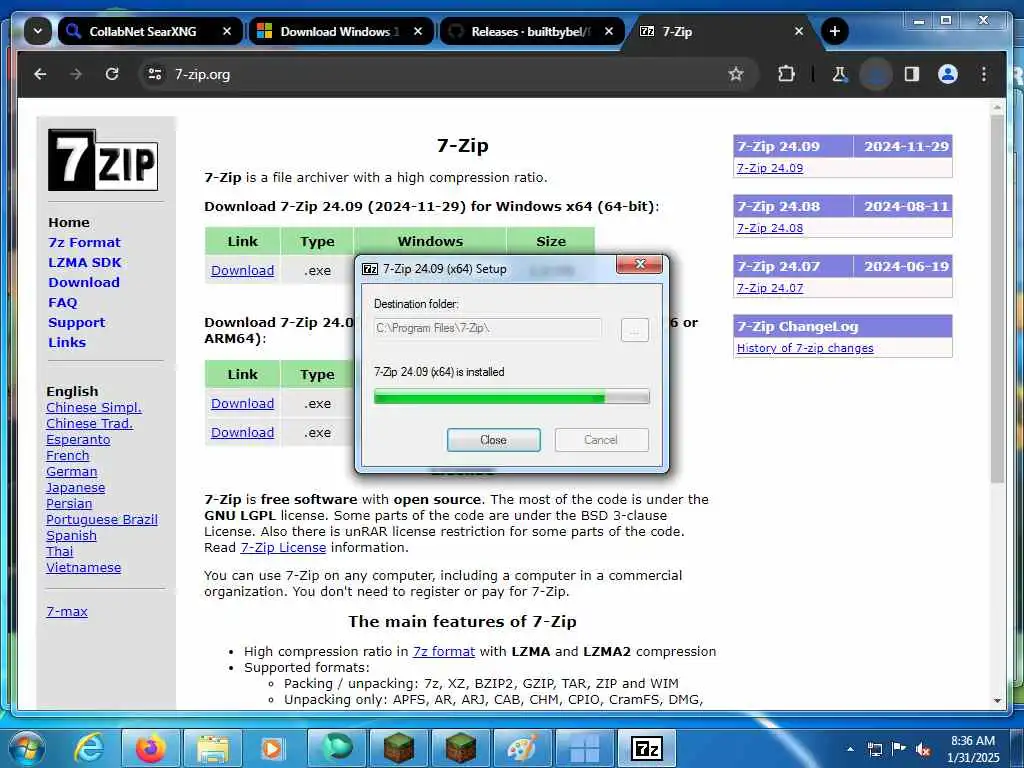Open History of 7-zip changes link
The width and height of the screenshot is (1024, 768).
[x=805, y=348]
